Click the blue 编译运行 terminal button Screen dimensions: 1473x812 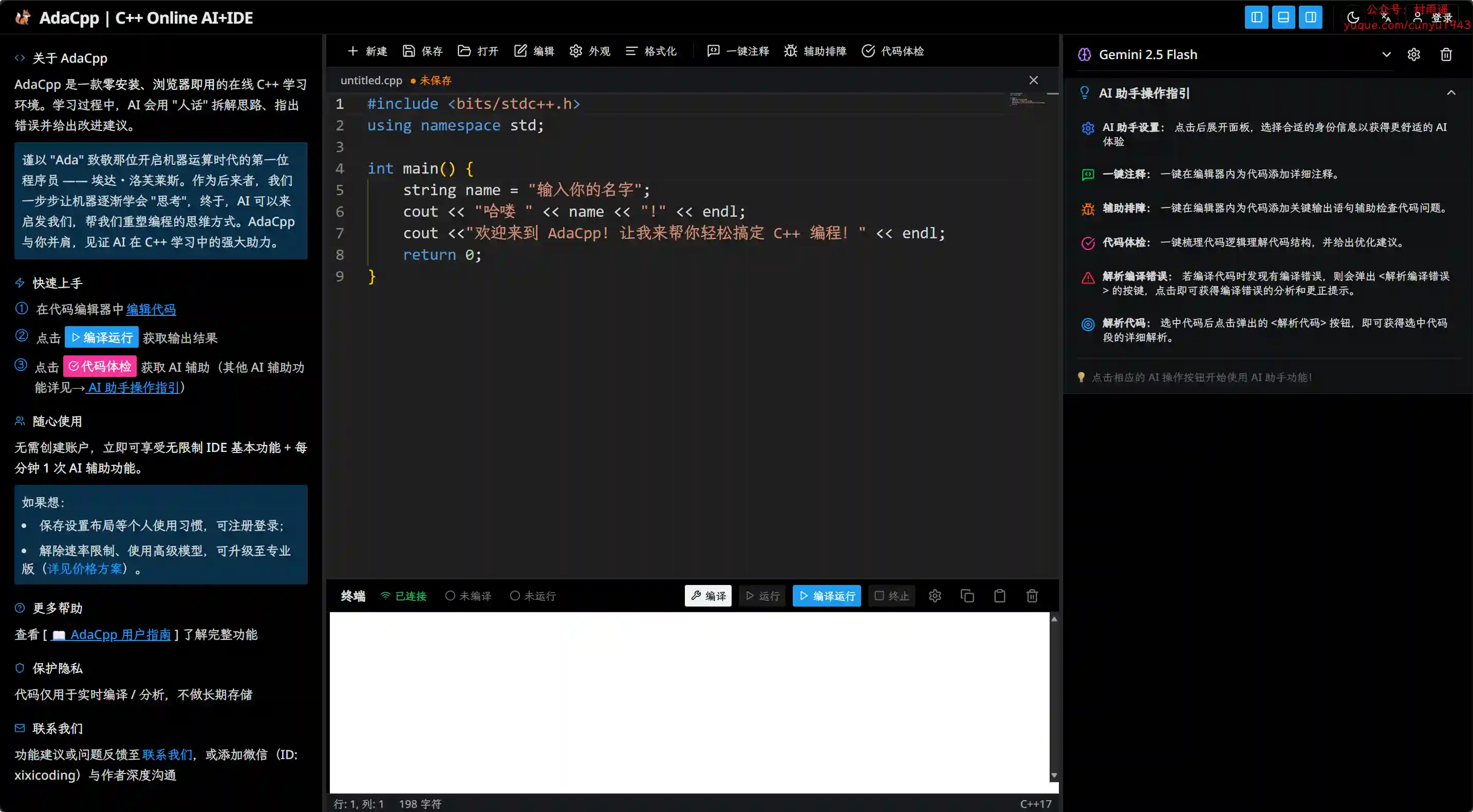point(827,596)
